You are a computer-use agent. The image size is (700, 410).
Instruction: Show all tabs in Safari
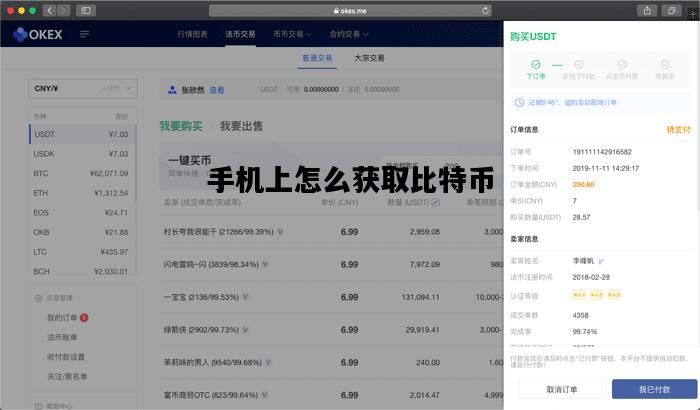coord(671,11)
